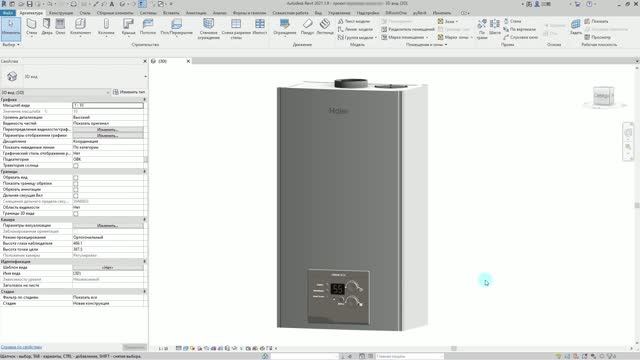640x360 pixels.
Task: Click Изменить for Переопределения видимости/графики
Action: coord(108,129)
